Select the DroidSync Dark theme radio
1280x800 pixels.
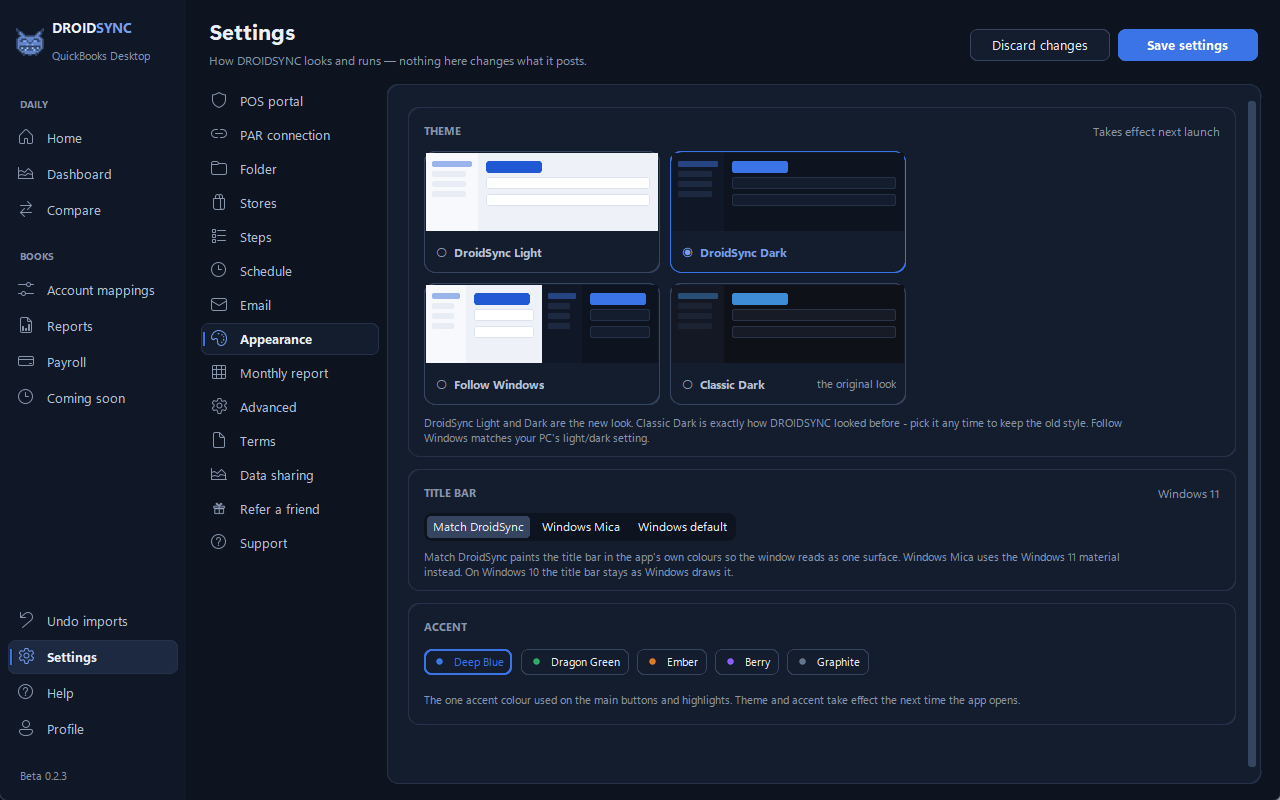(x=687, y=253)
